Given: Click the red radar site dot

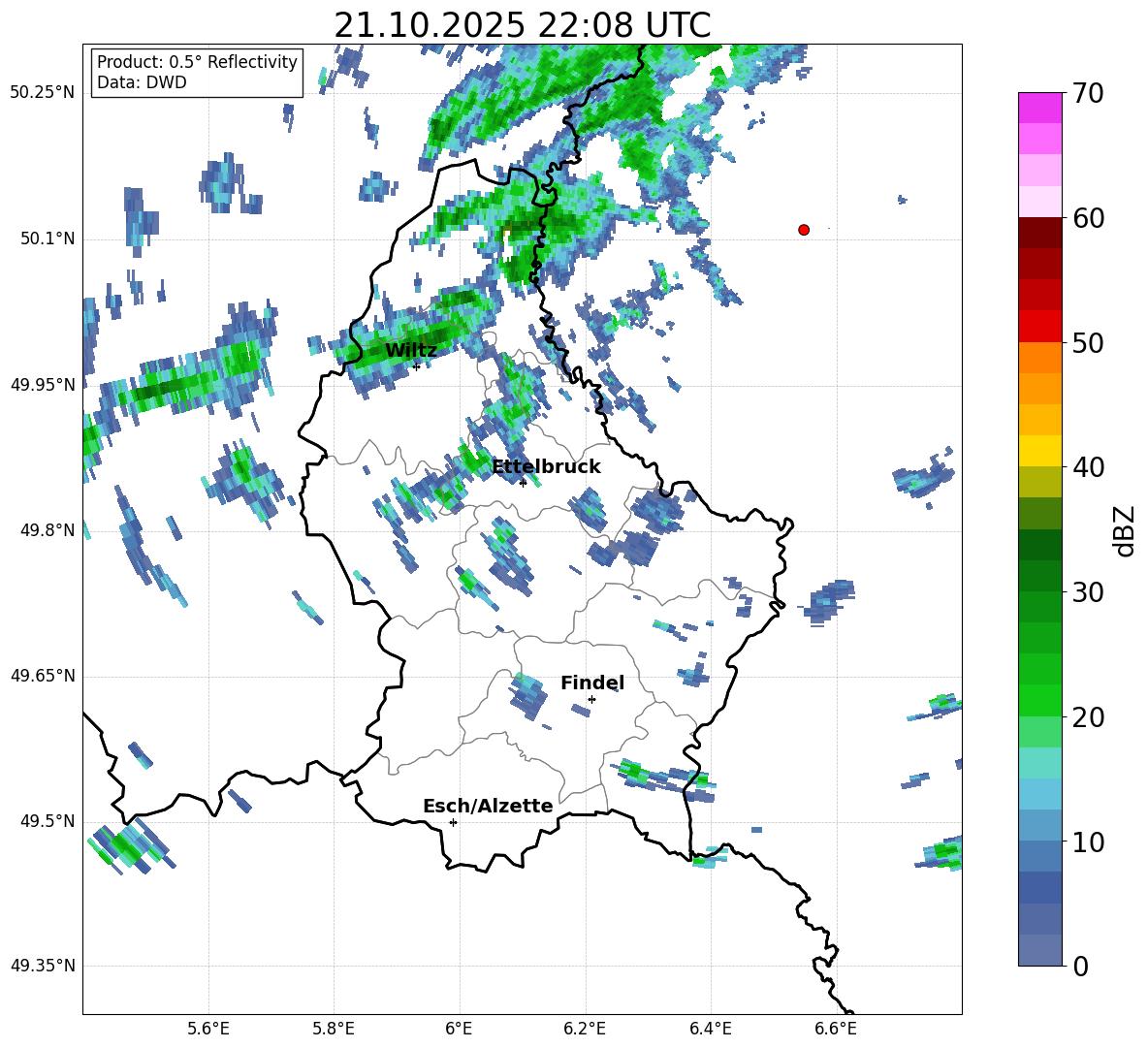Looking at the screenshot, I should [x=803, y=230].
